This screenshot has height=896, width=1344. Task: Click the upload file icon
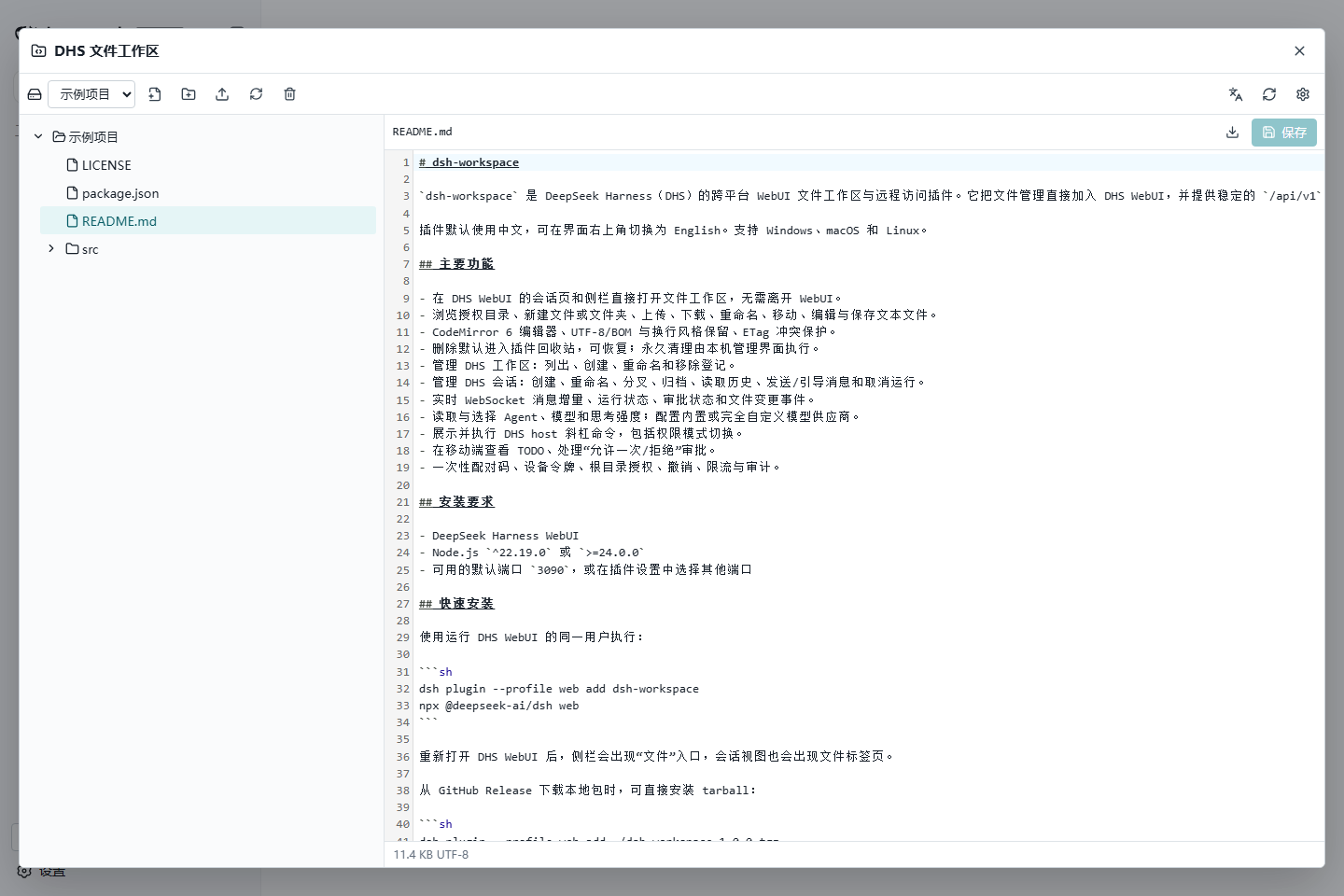pos(222,94)
